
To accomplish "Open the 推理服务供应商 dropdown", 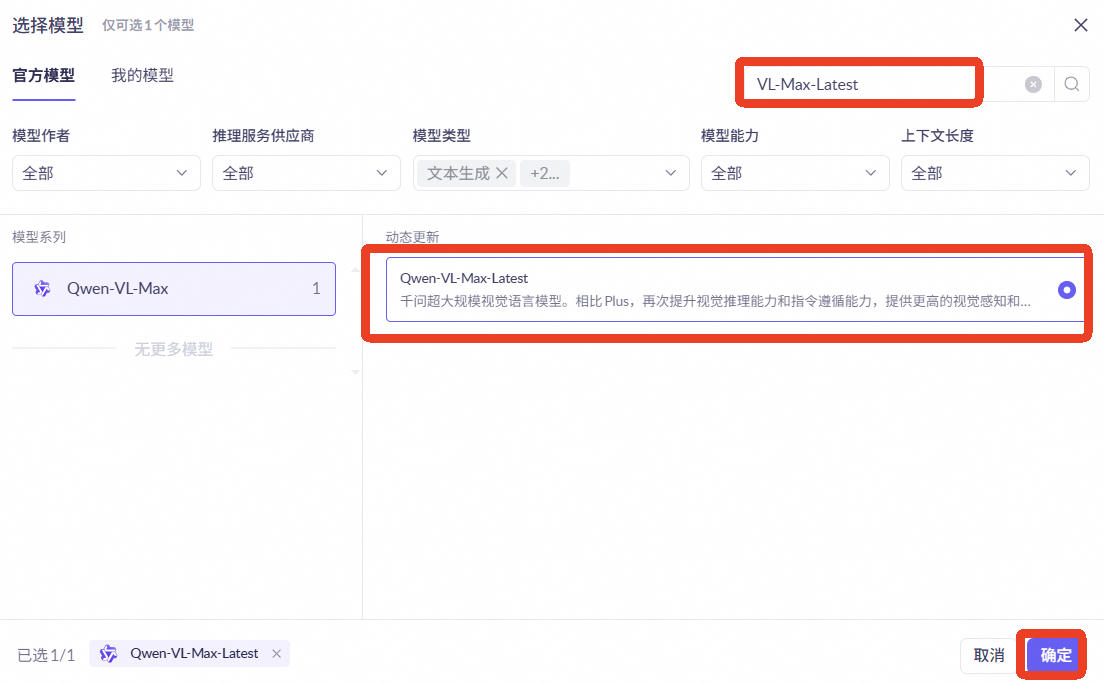I will point(306,173).
